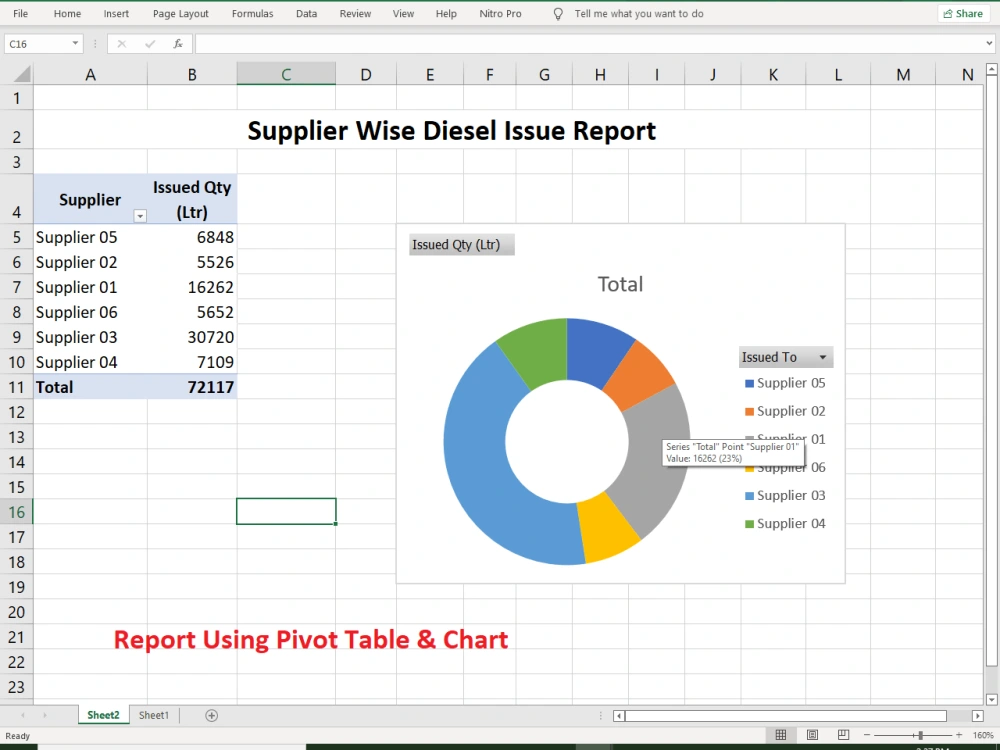Image resolution: width=1000 pixels, height=750 pixels.
Task: Click inside the formula bar
Action: tap(590, 43)
